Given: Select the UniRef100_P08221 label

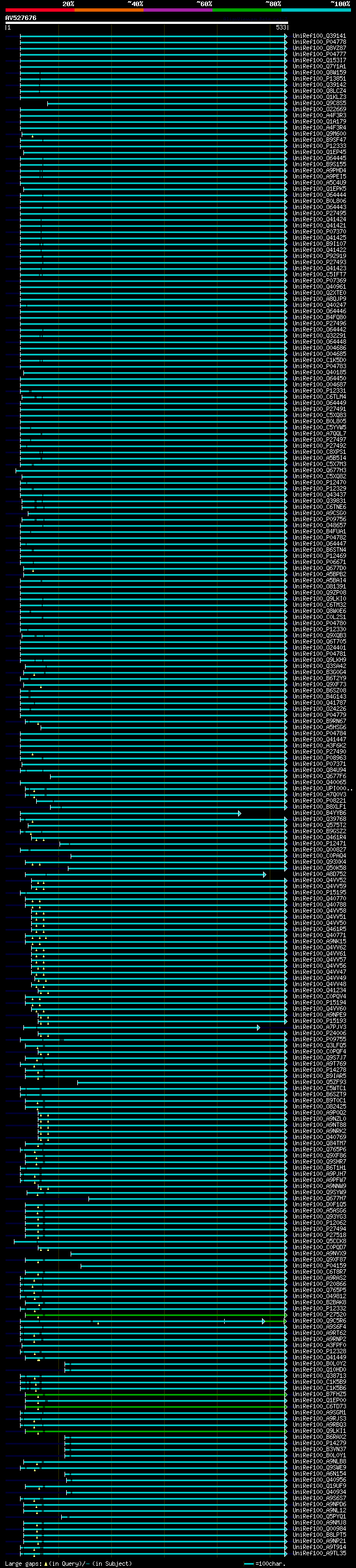Looking at the screenshot, I should [319, 800].
